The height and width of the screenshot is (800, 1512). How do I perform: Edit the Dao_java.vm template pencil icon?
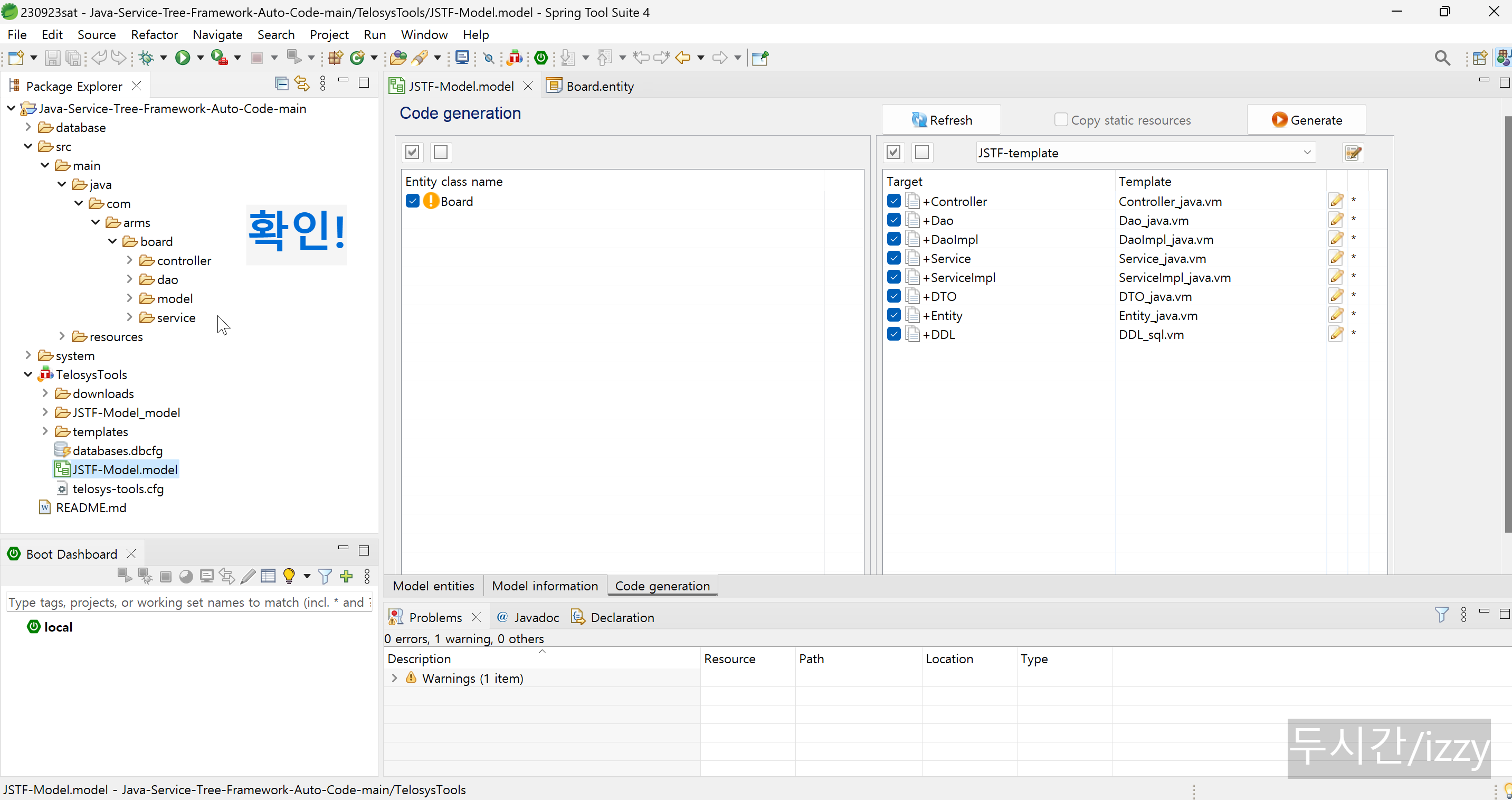(x=1336, y=220)
